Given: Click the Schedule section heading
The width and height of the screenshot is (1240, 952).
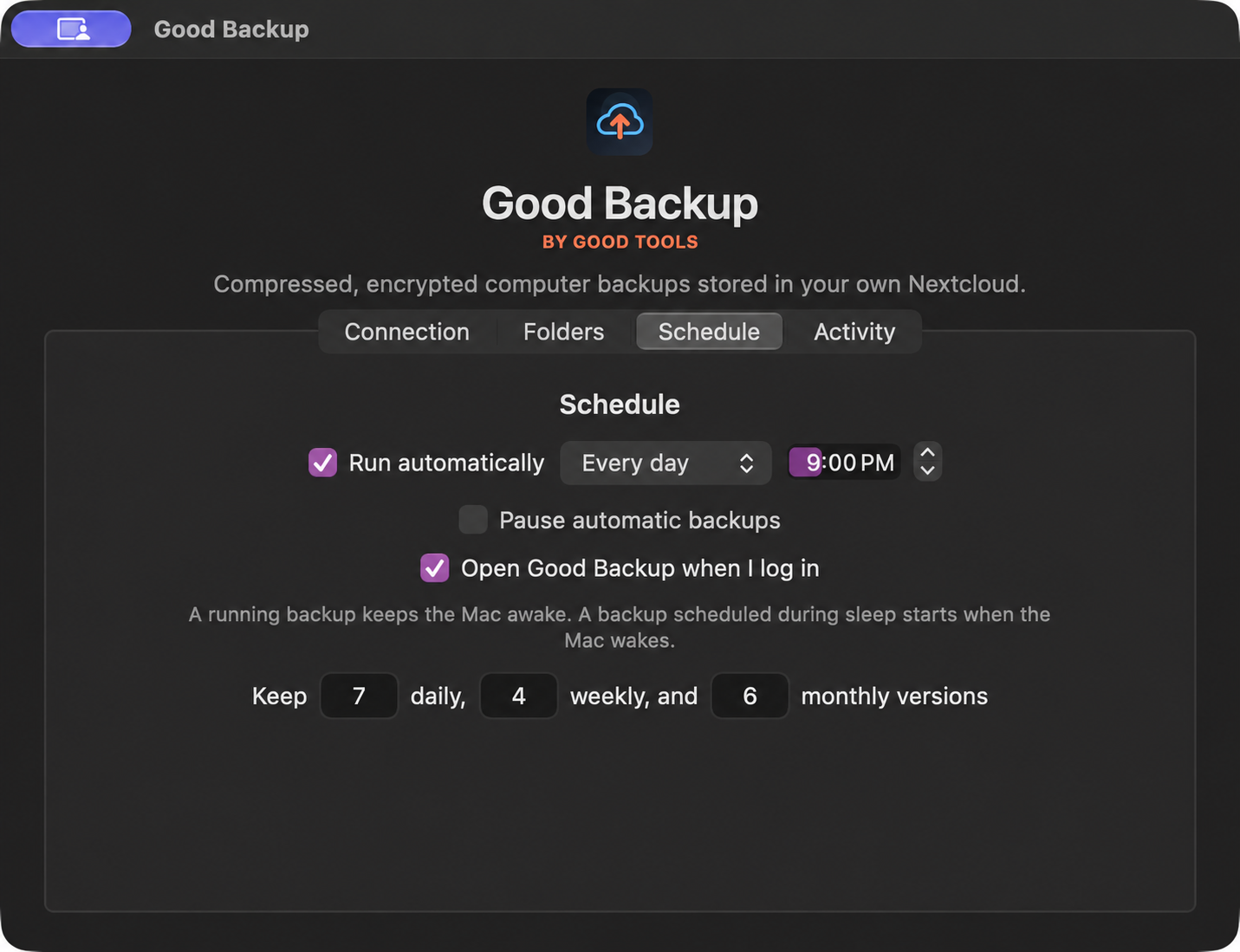Looking at the screenshot, I should click(620, 405).
